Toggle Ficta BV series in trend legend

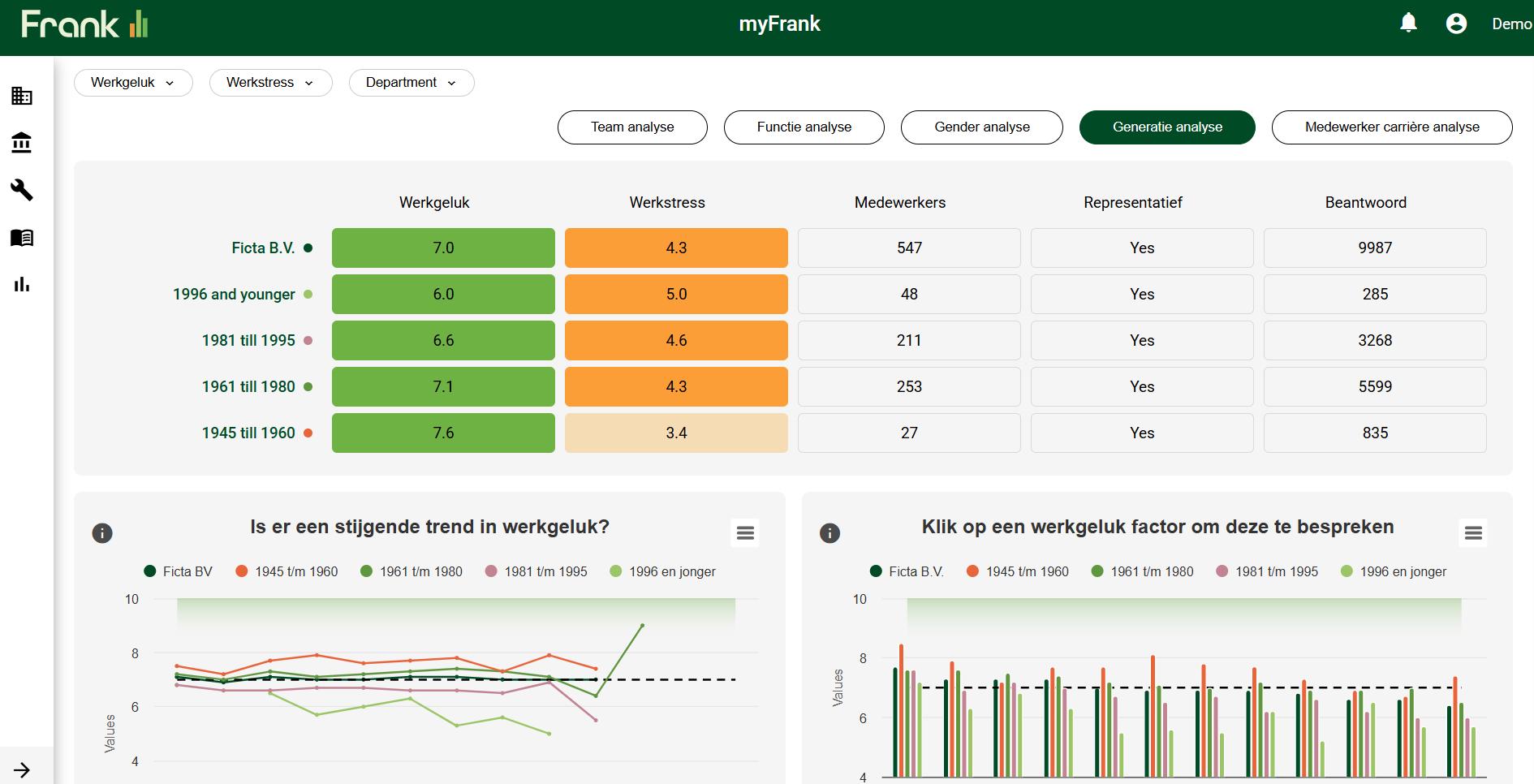[179, 571]
